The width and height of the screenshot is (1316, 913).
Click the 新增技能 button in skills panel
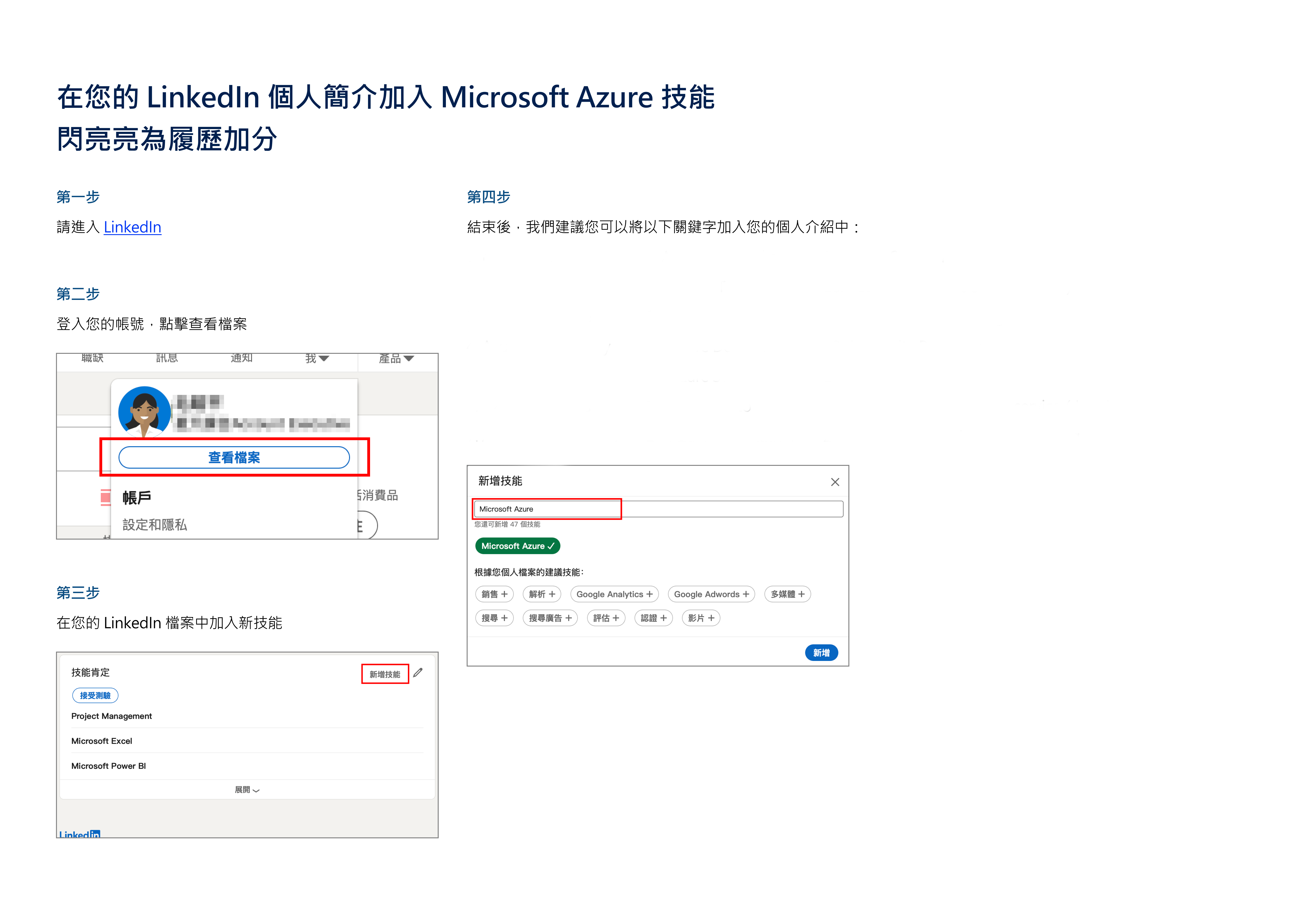[x=385, y=674]
